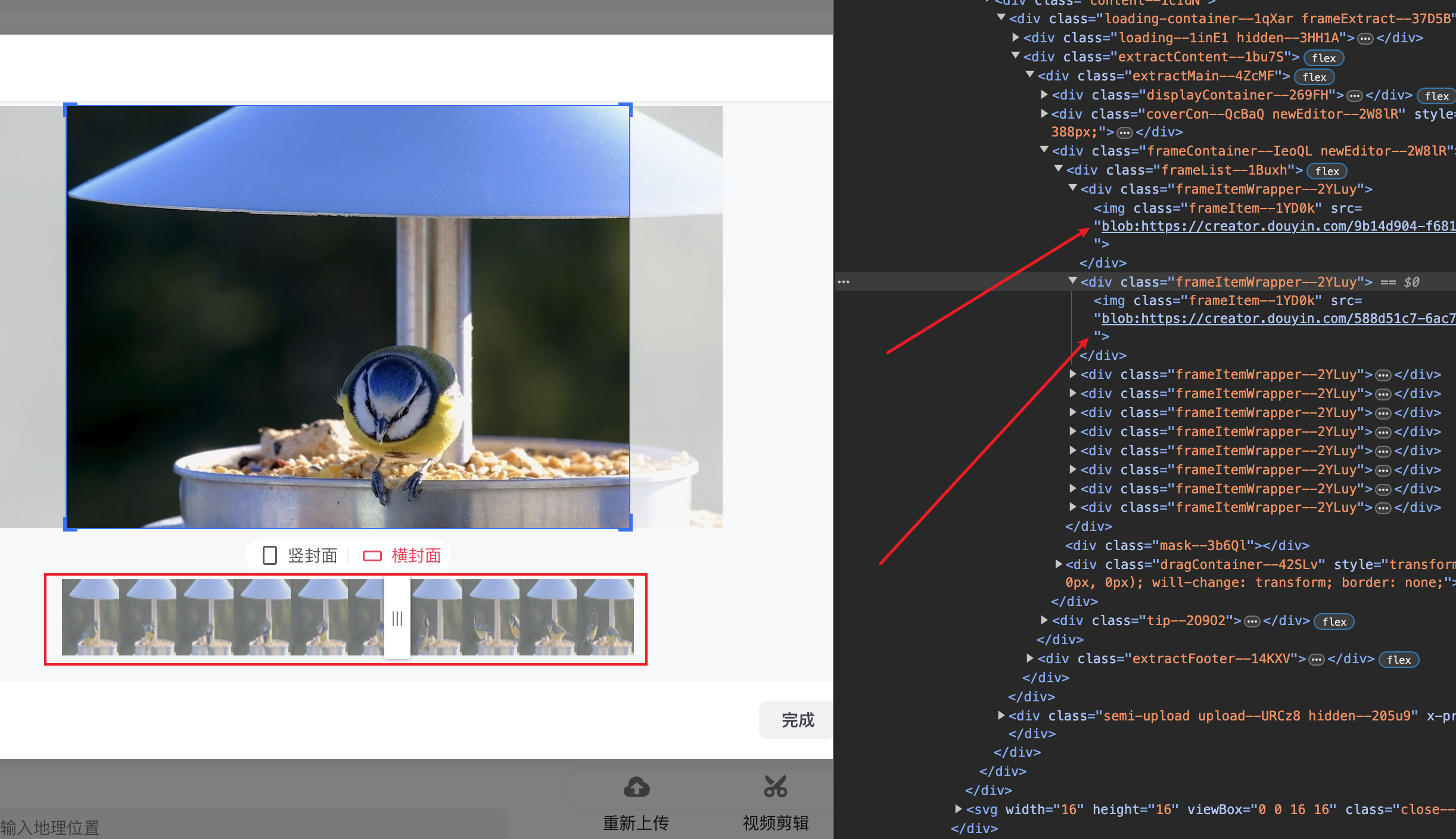1456x839 pixels.
Task: Select the 横封面 horizontal cover option
Action: pyautogui.click(x=402, y=555)
